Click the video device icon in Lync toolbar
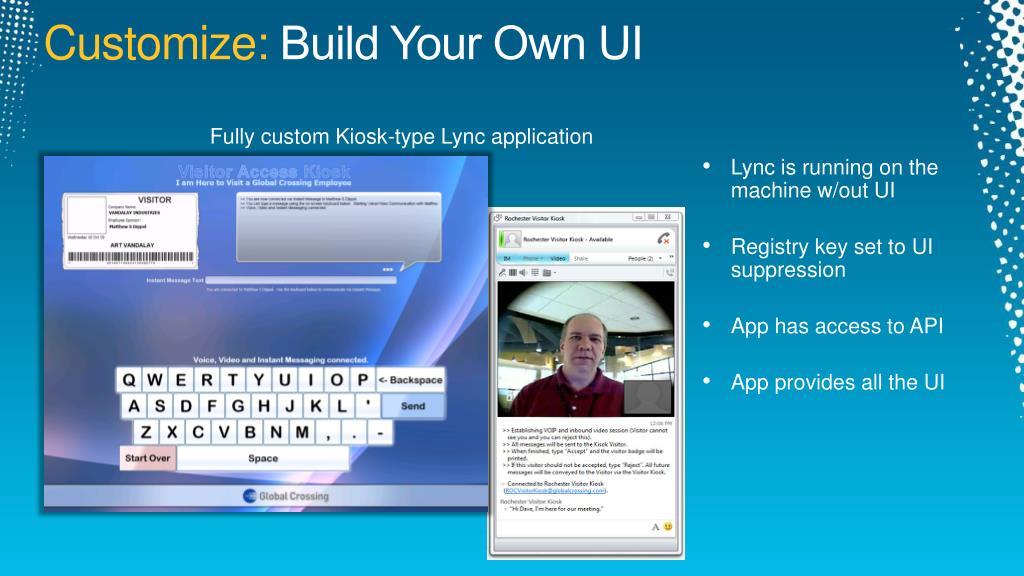The height and width of the screenshot is (576, 1024). [x=547, y=272]
